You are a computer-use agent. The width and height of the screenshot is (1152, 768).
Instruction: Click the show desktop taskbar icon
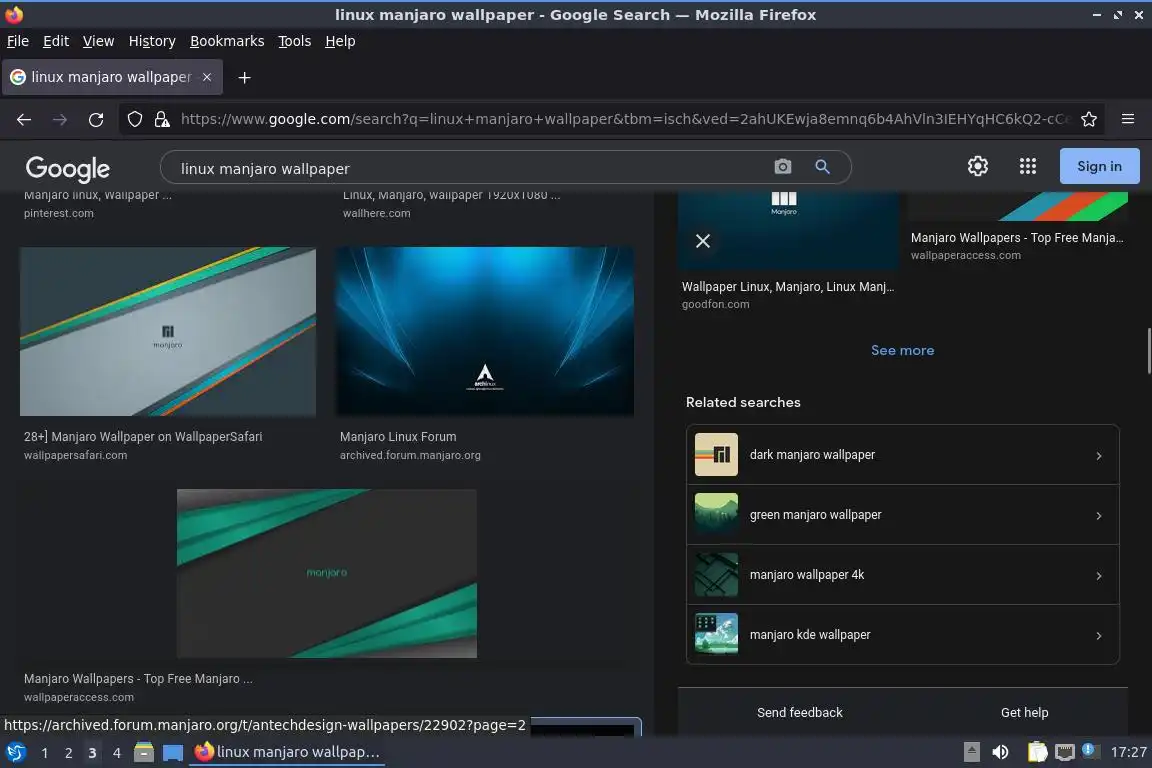173,752
